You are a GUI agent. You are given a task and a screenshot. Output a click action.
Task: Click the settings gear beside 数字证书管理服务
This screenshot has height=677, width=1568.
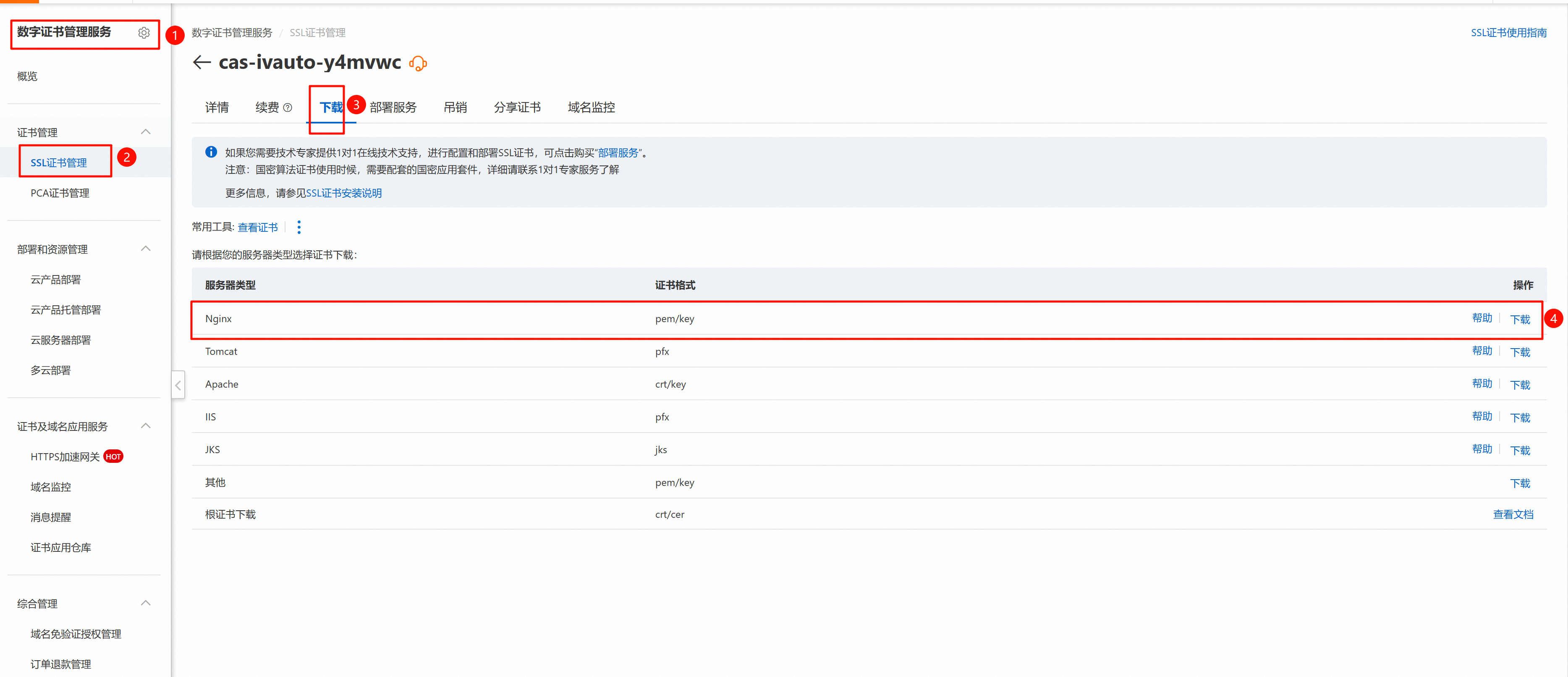tap(144, 33)
